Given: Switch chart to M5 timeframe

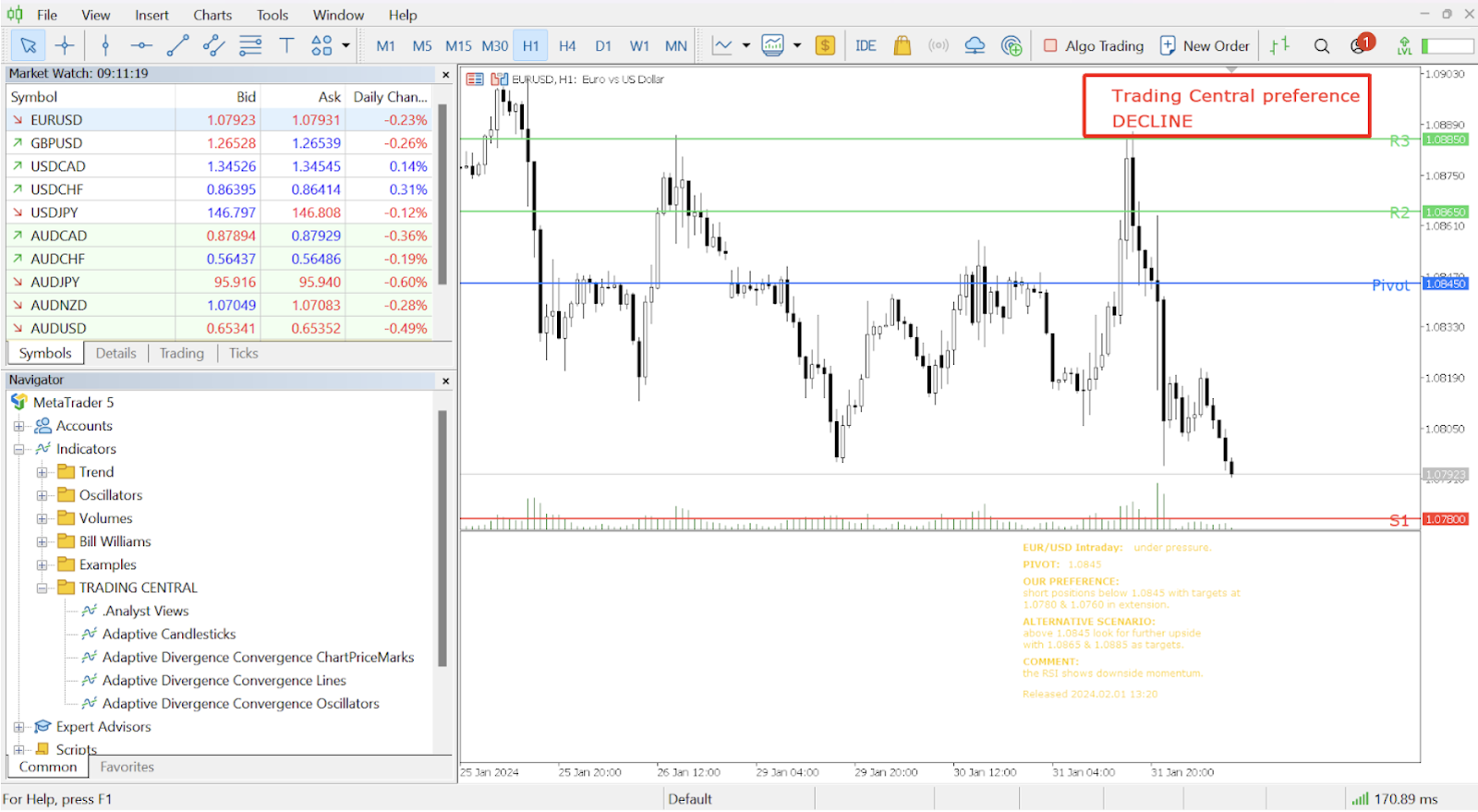Looking at the screenshot, I should click(422, 45).
